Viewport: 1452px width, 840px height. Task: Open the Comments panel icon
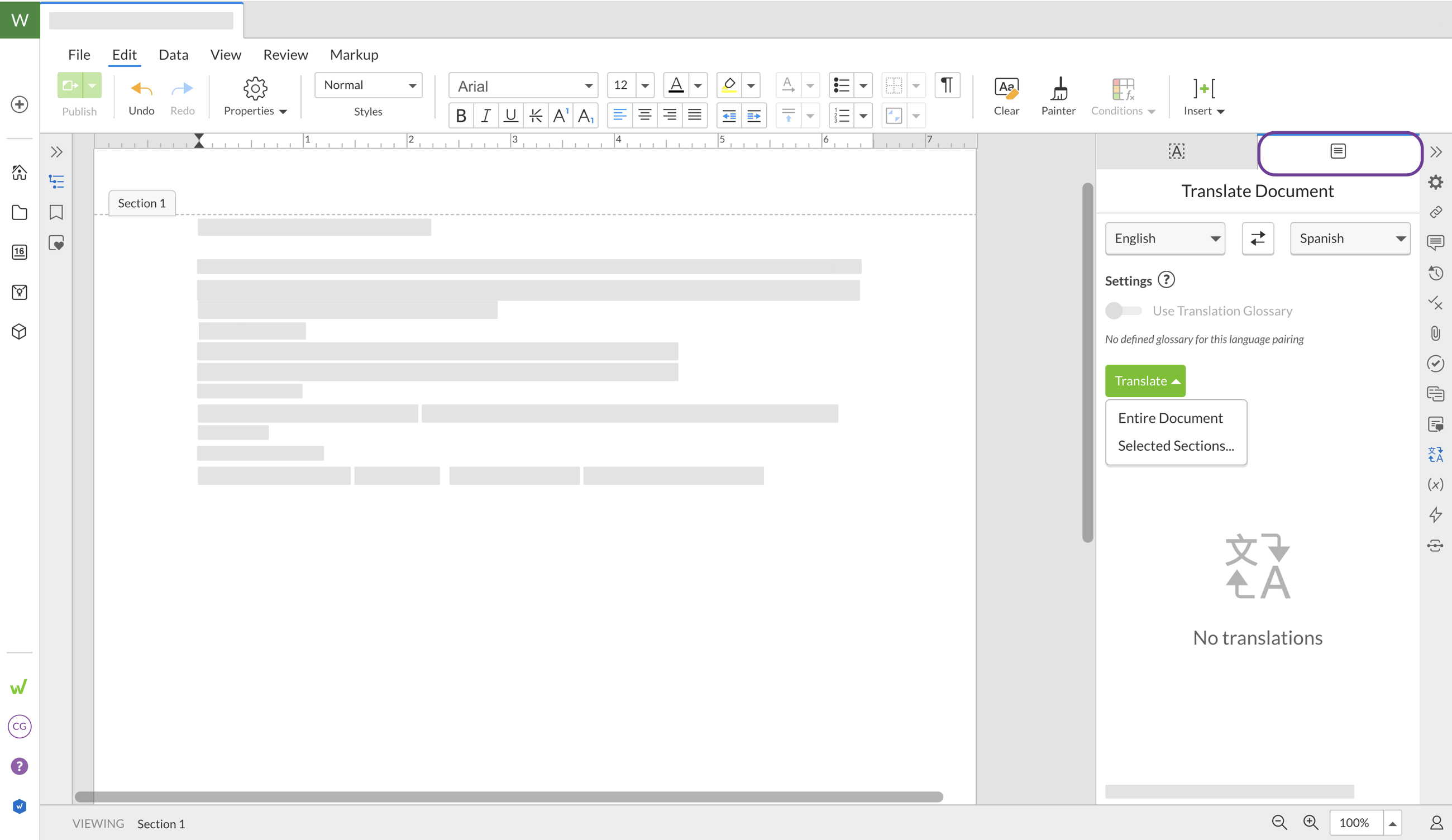(x=1436, y=242)
